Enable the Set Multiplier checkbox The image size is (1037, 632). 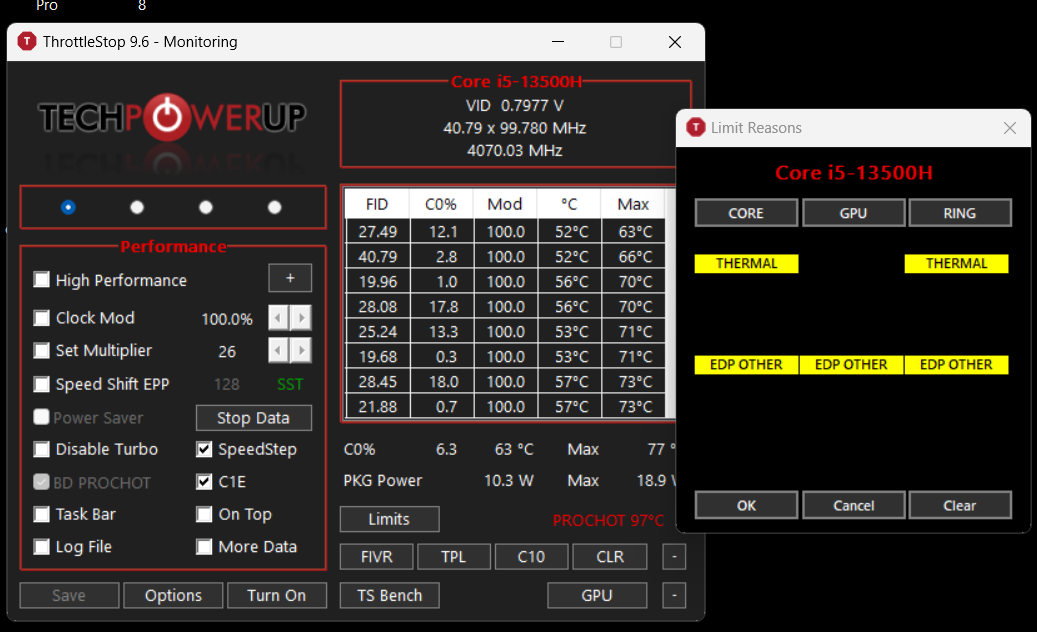click(42, 350)
